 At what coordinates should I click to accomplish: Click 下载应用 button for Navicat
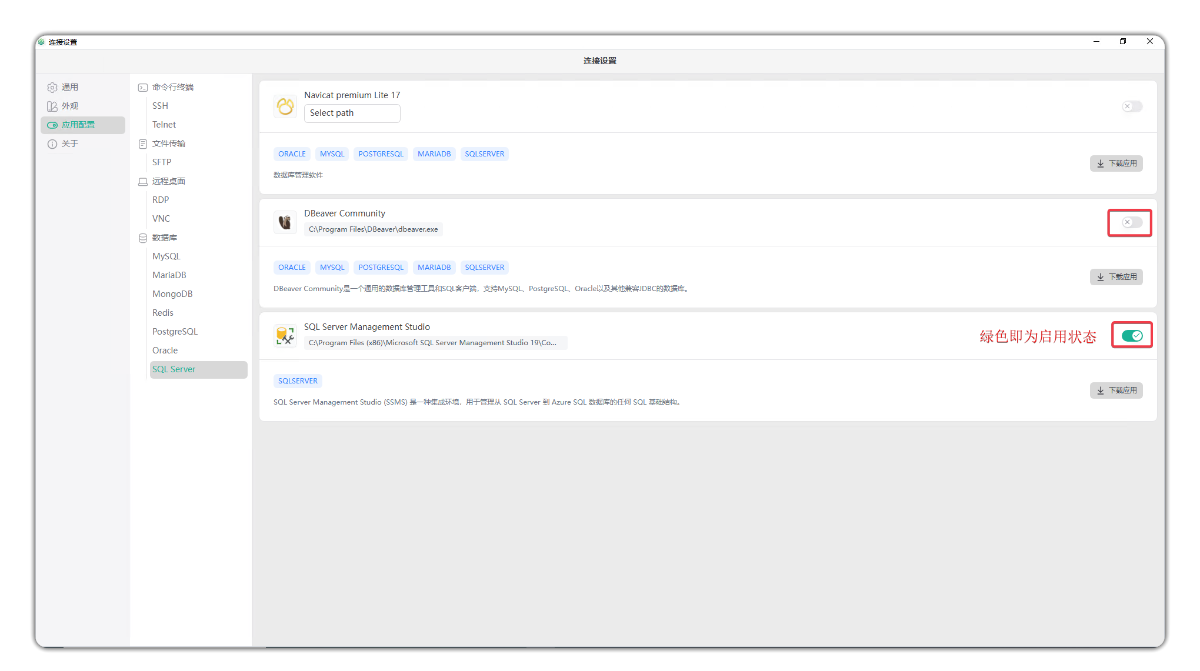(x=1116, y=164)
